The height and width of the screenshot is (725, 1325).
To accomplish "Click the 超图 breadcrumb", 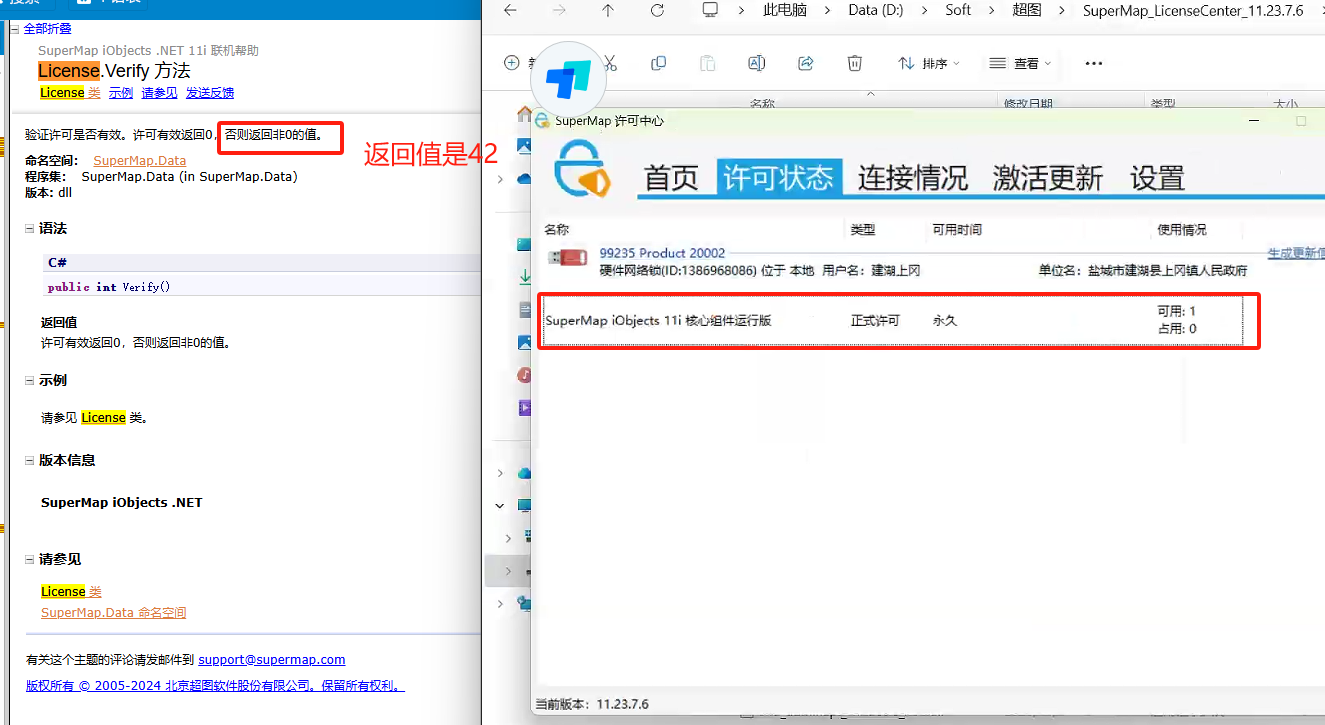I will coord(1027,10).
